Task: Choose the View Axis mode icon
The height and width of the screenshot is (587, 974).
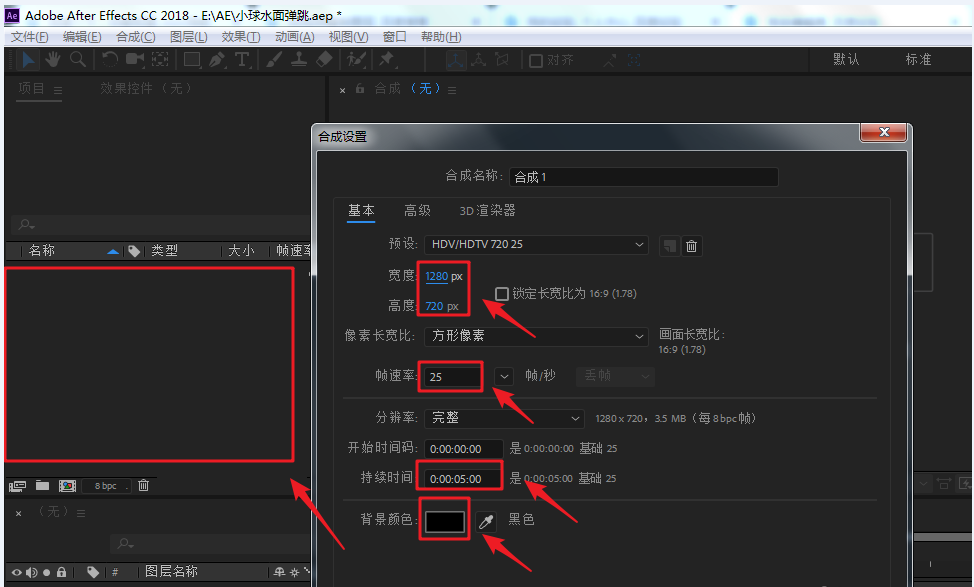Action: 502,60
